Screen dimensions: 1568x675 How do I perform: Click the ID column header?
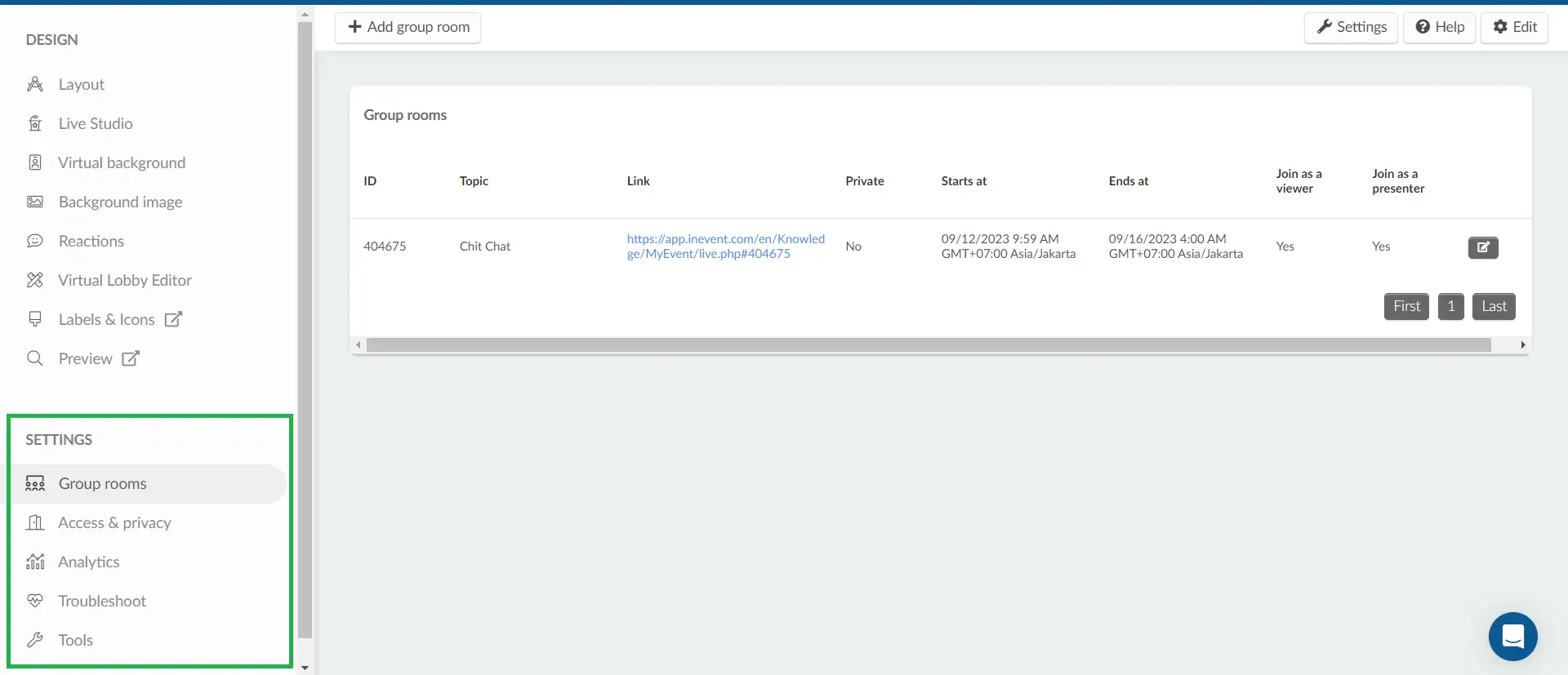[x=370, y=181]
